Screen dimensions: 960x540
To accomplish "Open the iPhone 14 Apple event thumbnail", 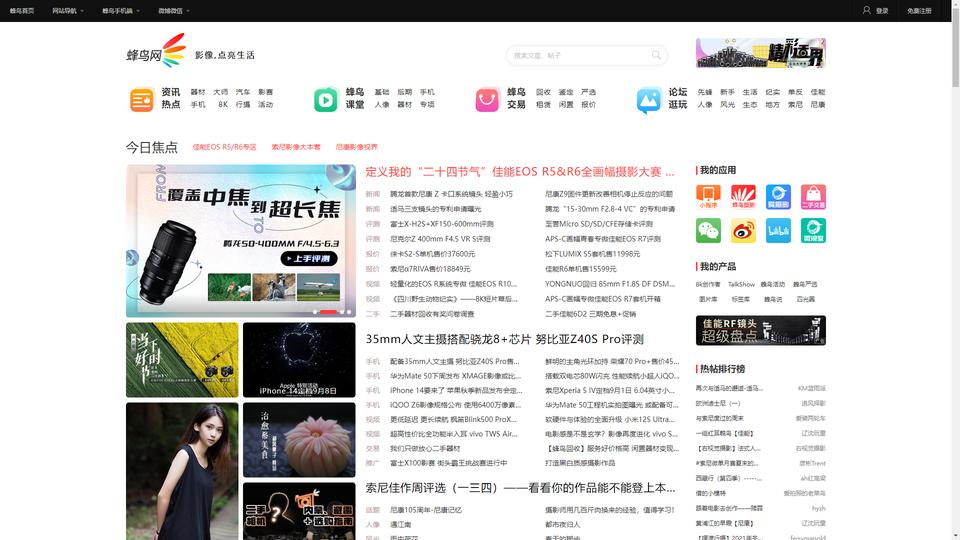I will 299,360.
